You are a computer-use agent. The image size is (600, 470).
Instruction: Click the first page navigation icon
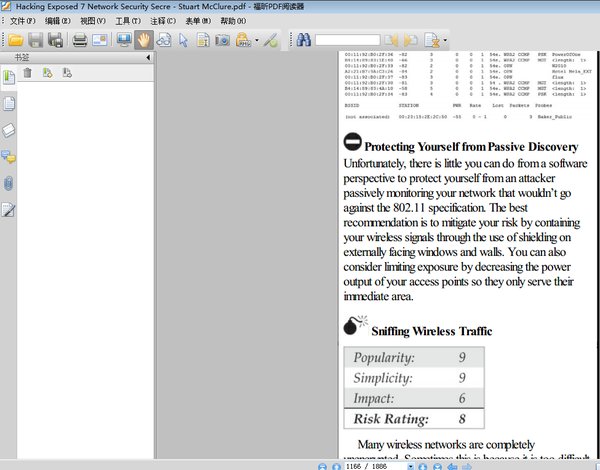tap(322, 467)
